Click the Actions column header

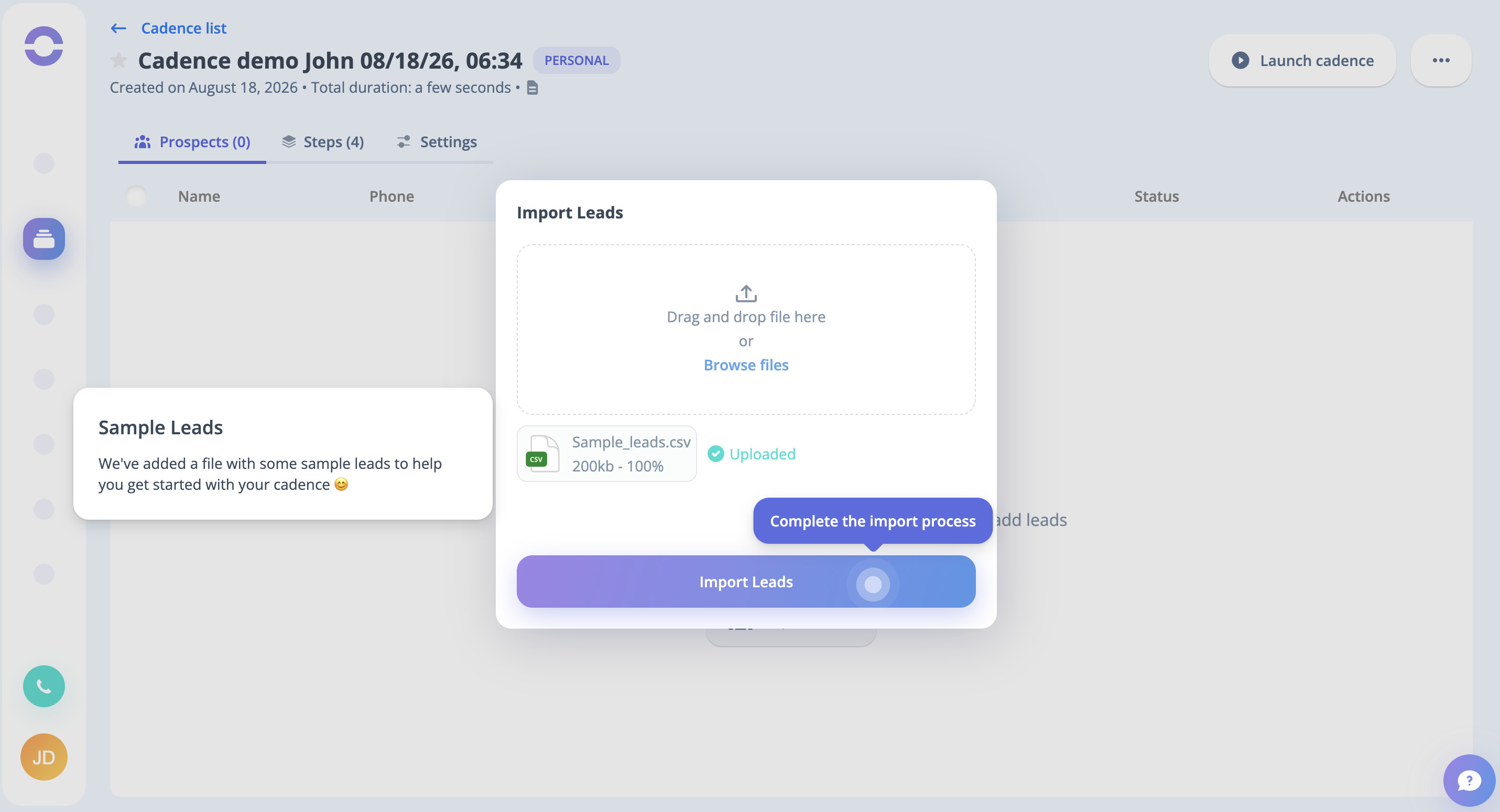(x=1364, y=196)
